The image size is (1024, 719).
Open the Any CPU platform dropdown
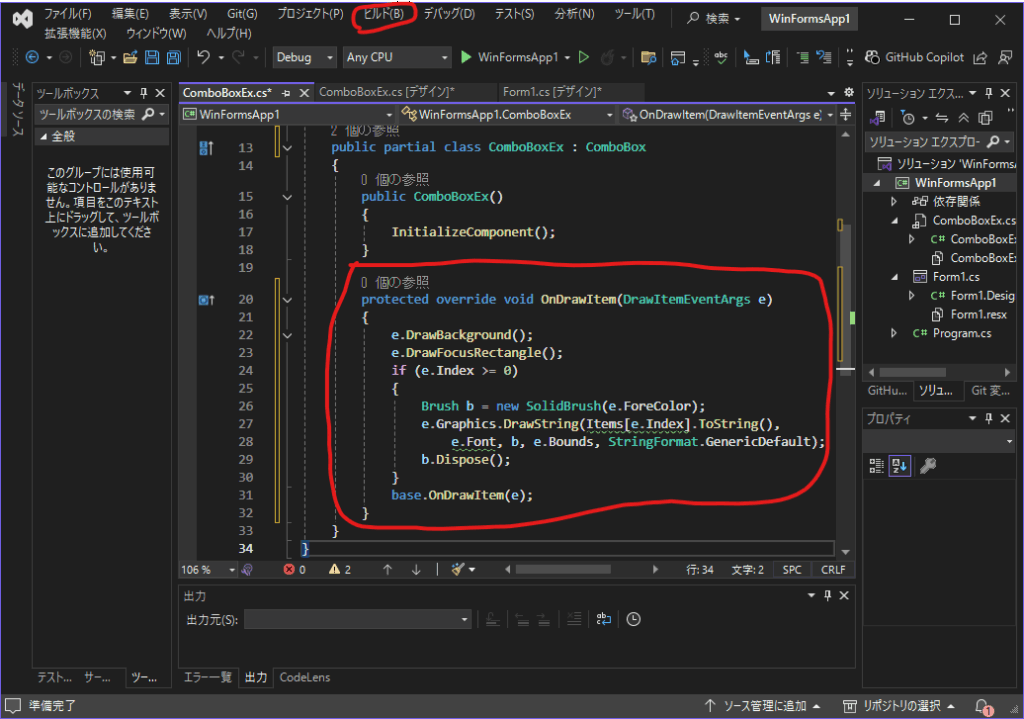click(x=396, y=58)
